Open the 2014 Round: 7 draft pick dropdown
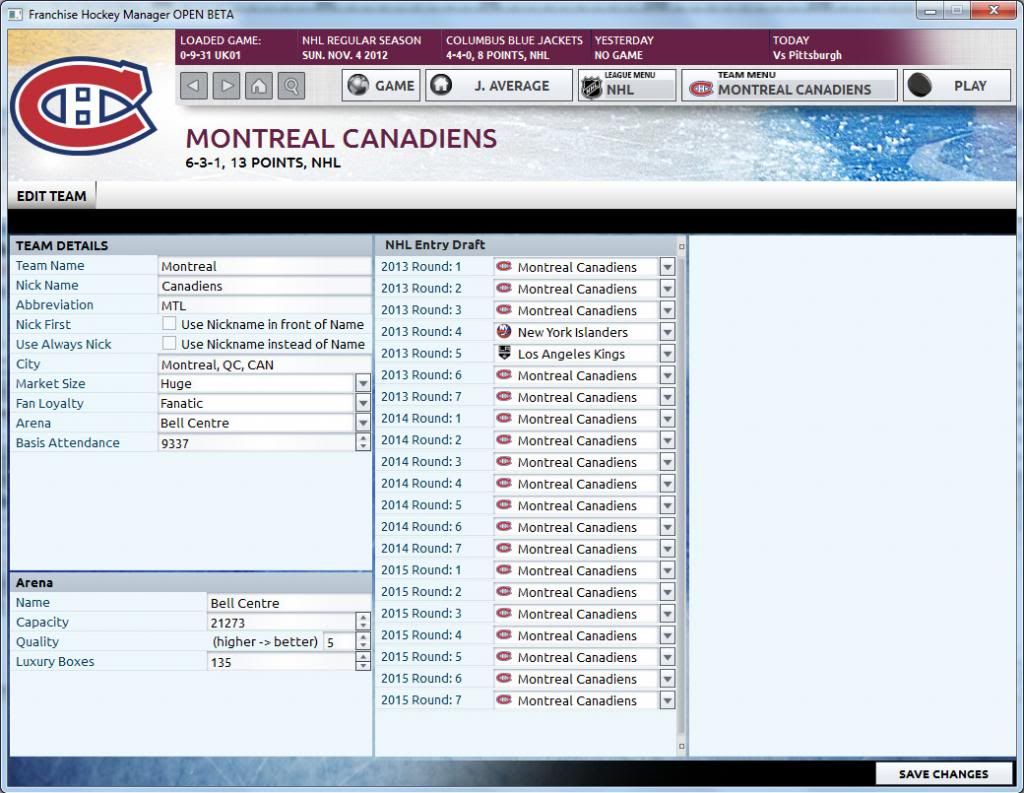The height and width of the screenshot is (793, 1024). [x=667, y=549]
